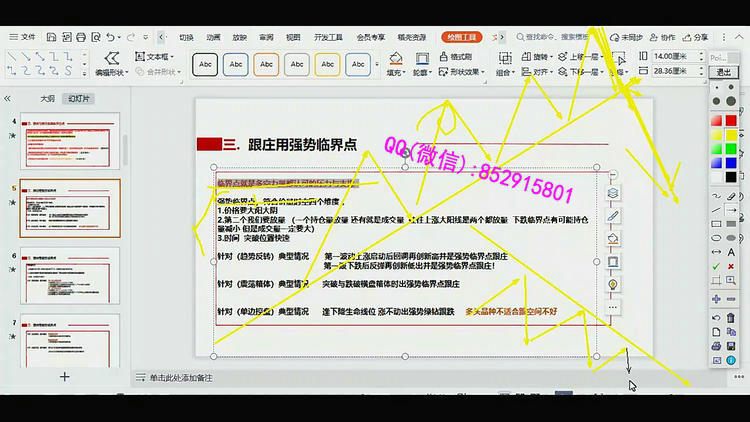Click the 退出 exit button in annotation panel
The height and width of the screenshot is (422, 750).
pyautogui.click(x=722, y=72)
